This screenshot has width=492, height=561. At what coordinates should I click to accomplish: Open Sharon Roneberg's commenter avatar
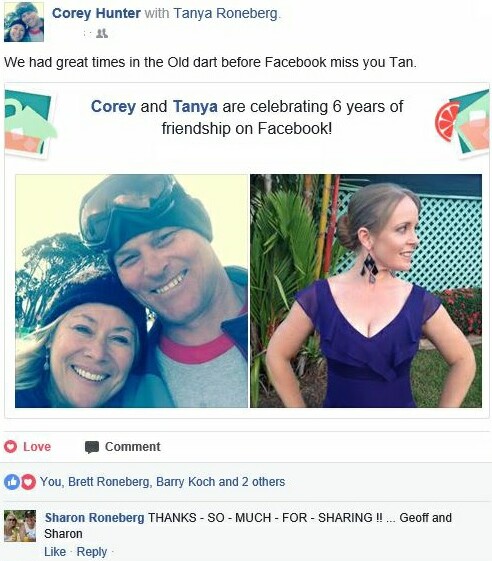click(20, 526)
